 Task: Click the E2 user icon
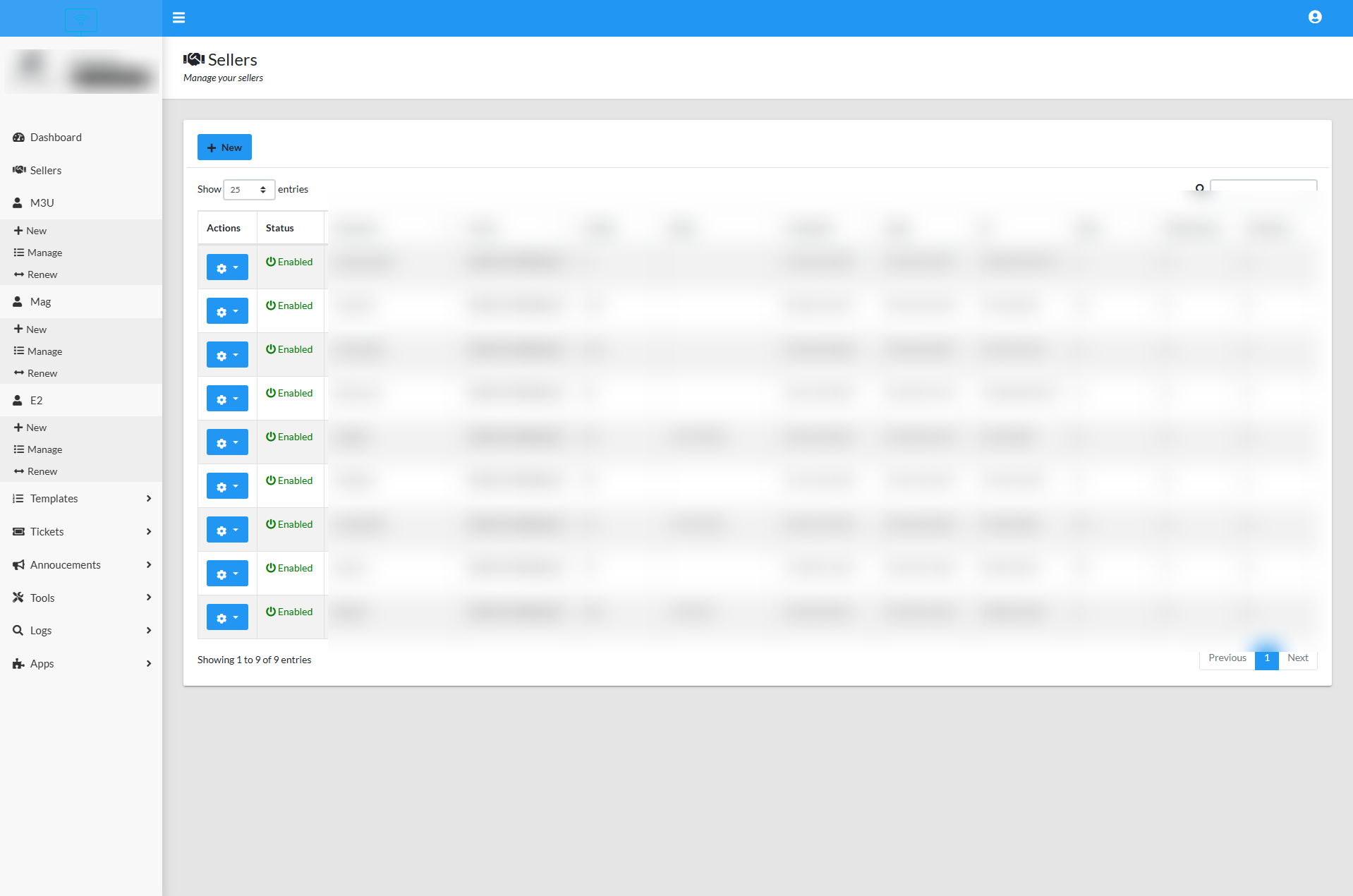(18, 401)
